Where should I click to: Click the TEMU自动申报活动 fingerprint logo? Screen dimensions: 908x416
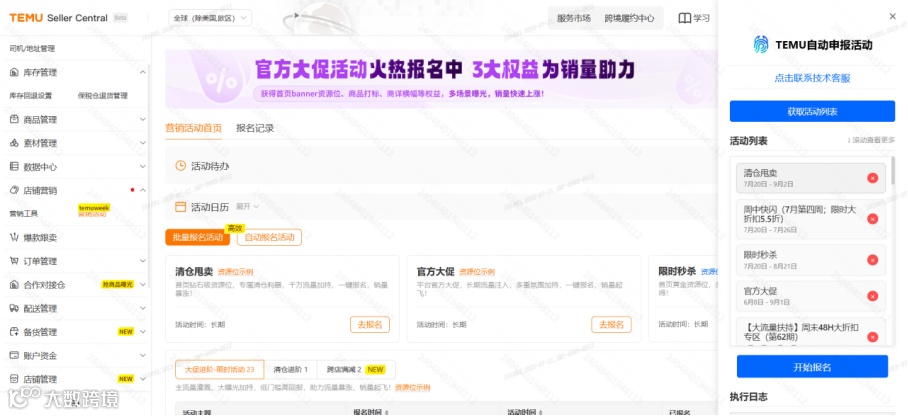pos(761,45)
